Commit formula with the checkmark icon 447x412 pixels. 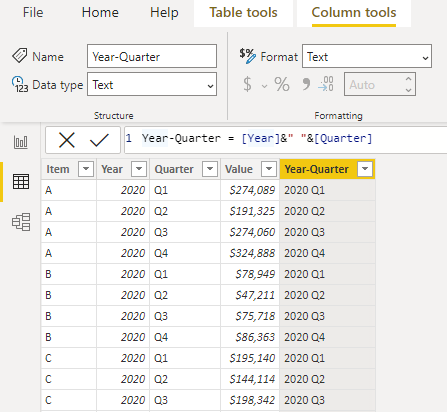click(99, 140)
